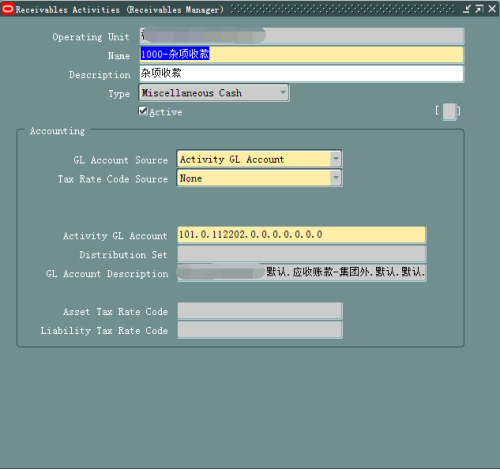This screenshot has height=469, width=500.
Task: Click the Oracle logo icon in title bar
Action: pyautogui.click(x=8, y=9)
